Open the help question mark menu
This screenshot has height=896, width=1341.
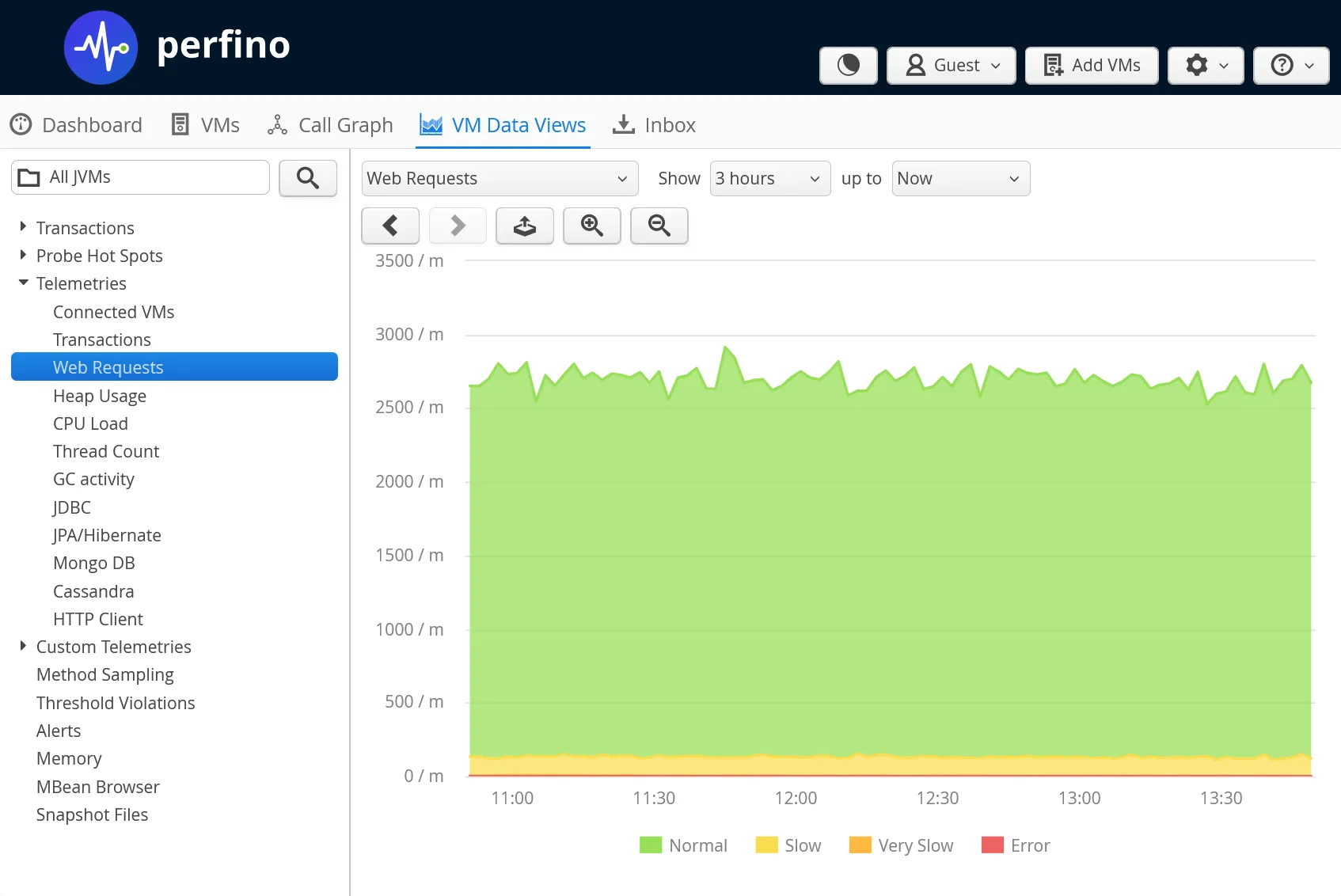coord(1290,65)
